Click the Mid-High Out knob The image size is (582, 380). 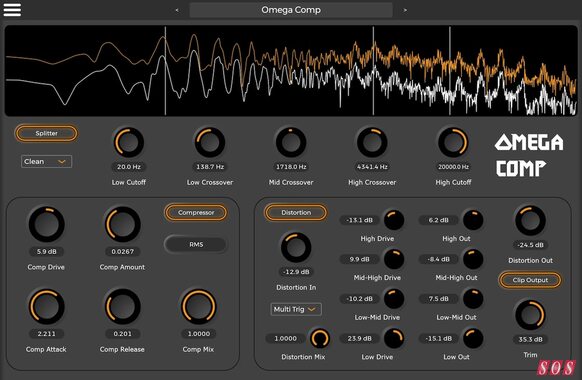click(x=473, y=259)
